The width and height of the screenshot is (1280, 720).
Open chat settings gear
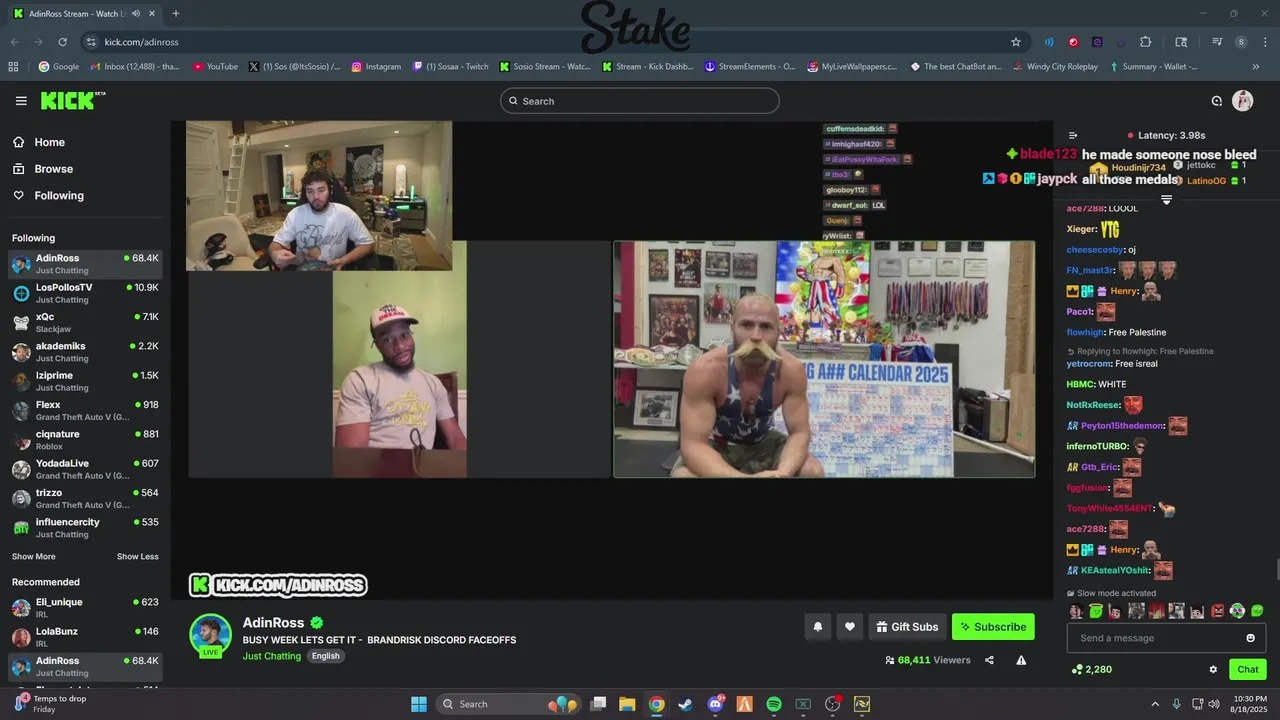point(1213,669)
